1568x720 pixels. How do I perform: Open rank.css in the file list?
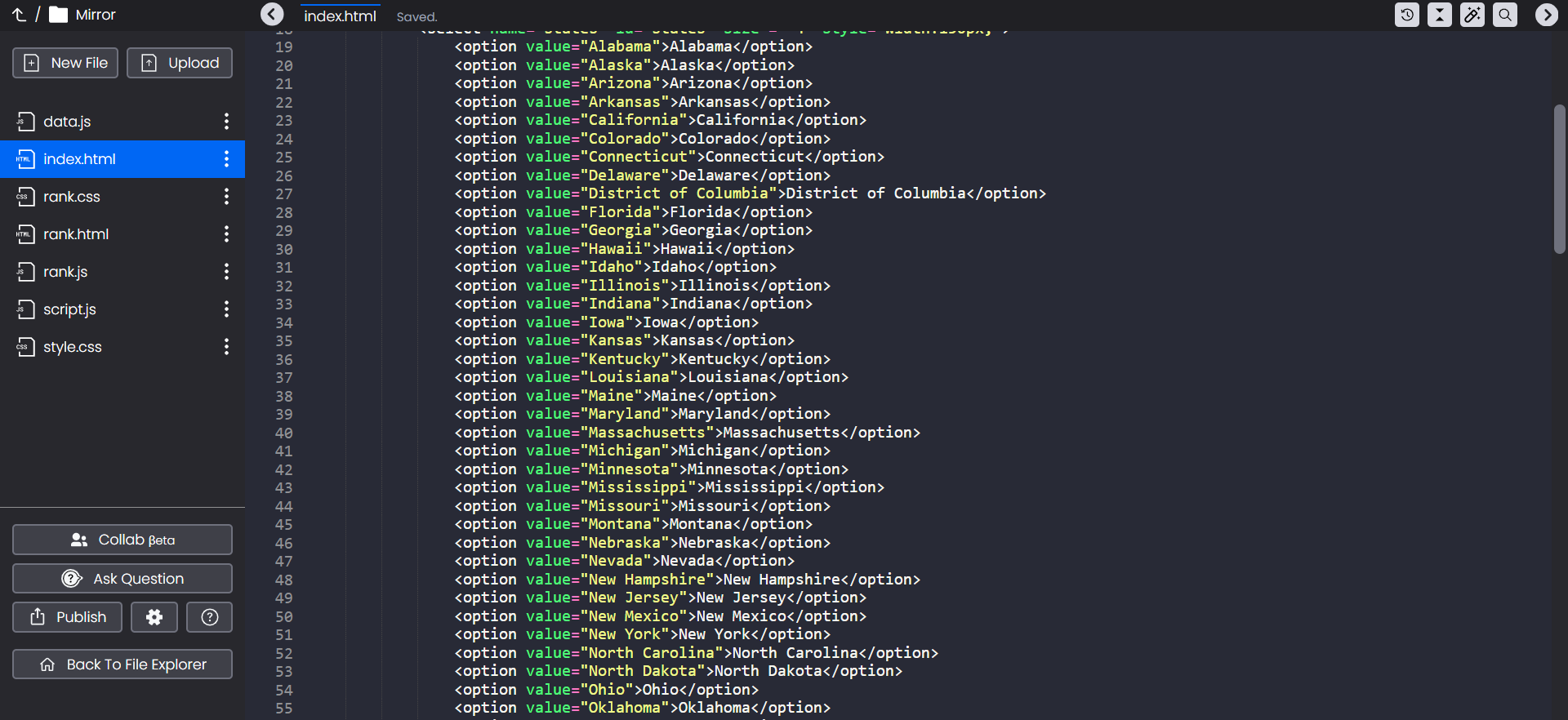coord(122,197)
